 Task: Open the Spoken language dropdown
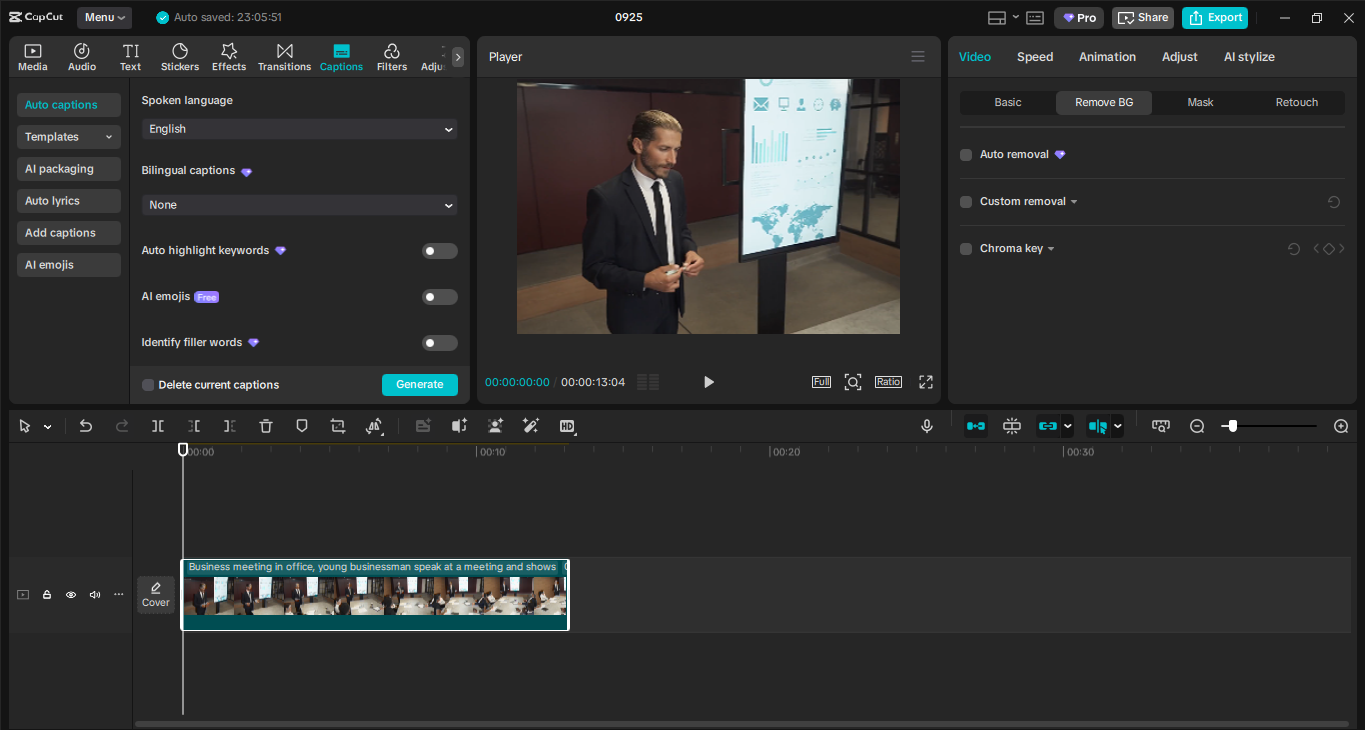pos(299,129)
